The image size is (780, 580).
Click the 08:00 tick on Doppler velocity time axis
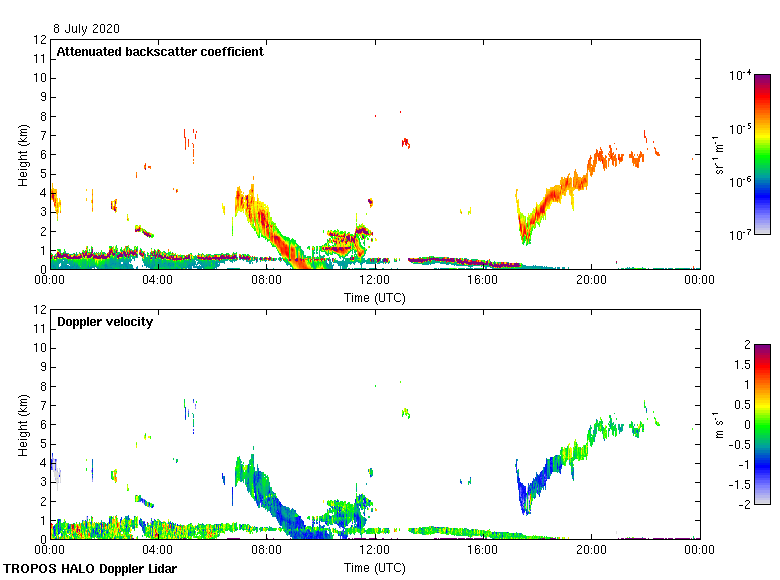point(267,550)
